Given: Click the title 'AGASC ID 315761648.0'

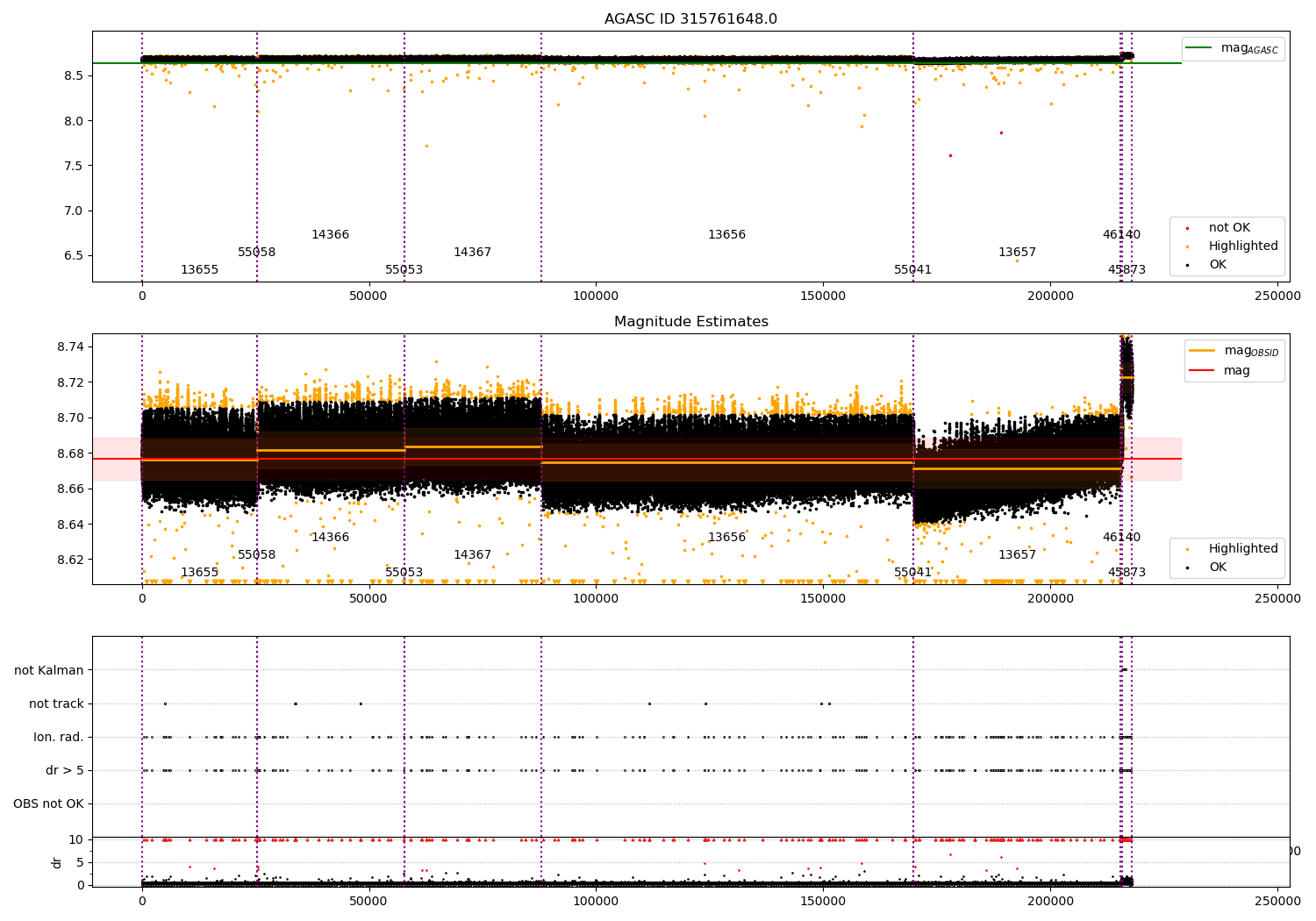Looking at the screenshot, I should coord(690,19).
